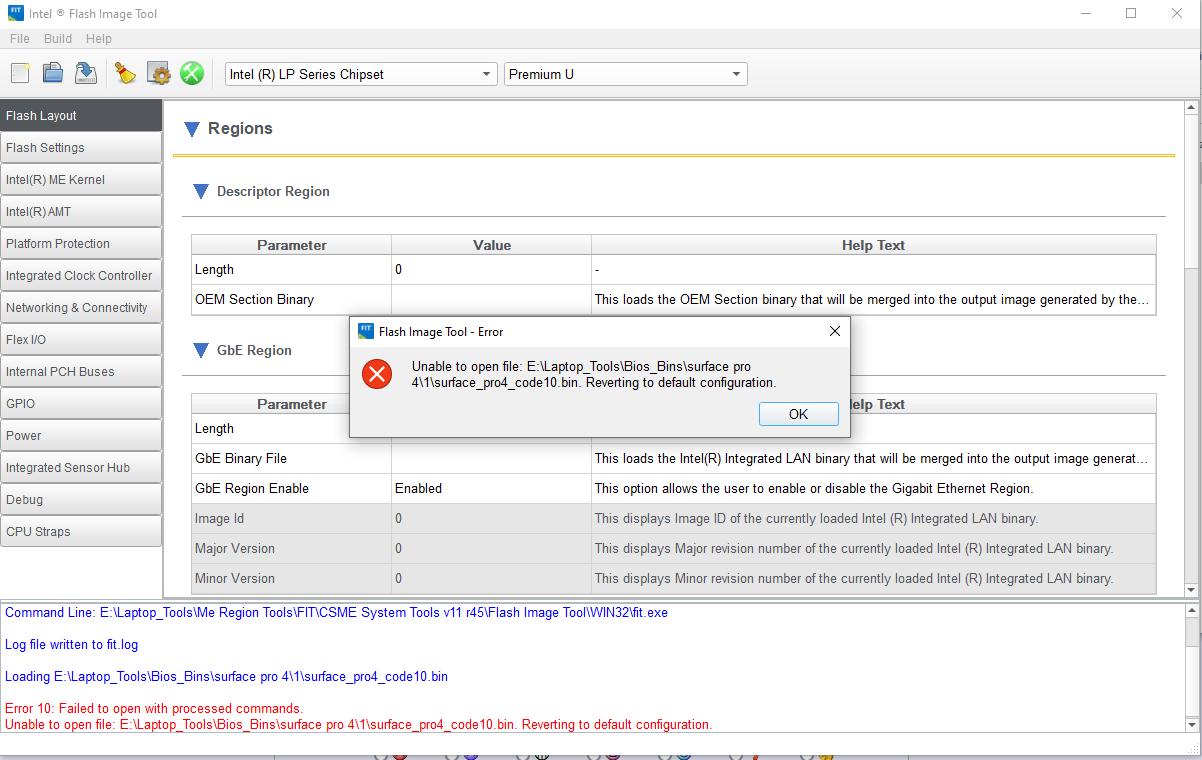
Task: Open the Premium U SKU dropdown
Action: point(625,74)
